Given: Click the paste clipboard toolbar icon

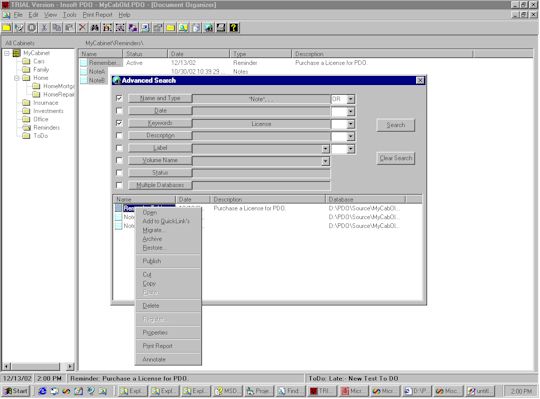Looking at the screenshot, I should [x=69, y=28].
